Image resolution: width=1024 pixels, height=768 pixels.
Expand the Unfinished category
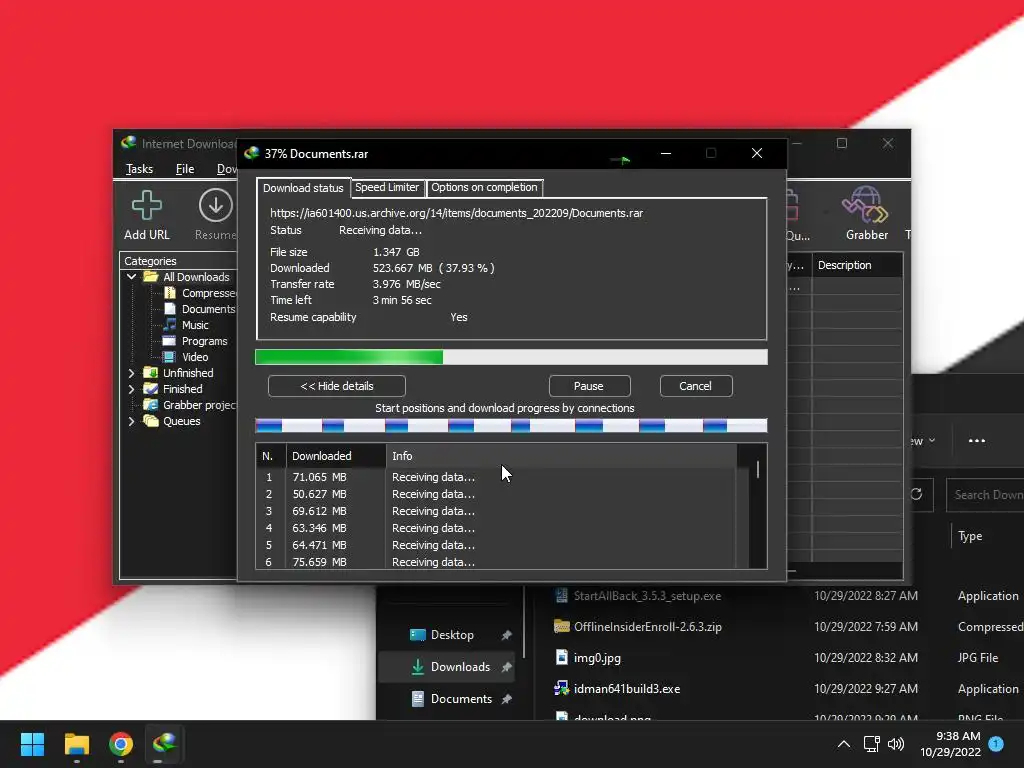click(x=131, y=373)
